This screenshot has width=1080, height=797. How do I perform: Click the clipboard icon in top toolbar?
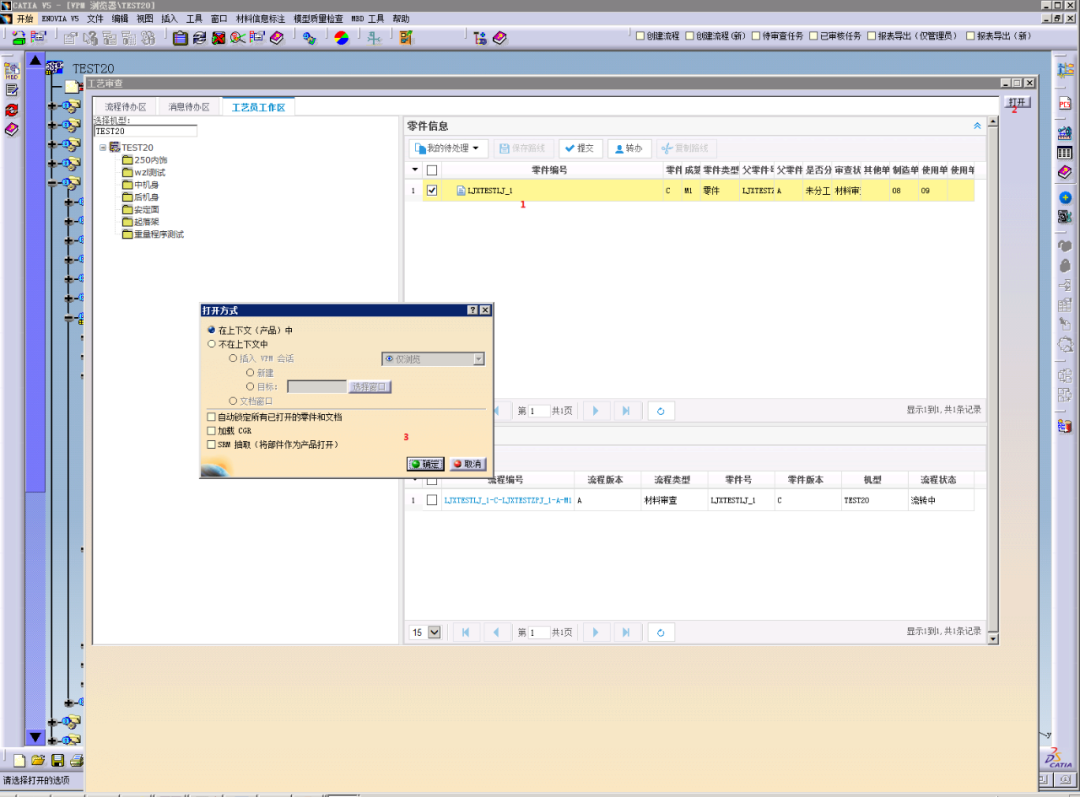180,38
